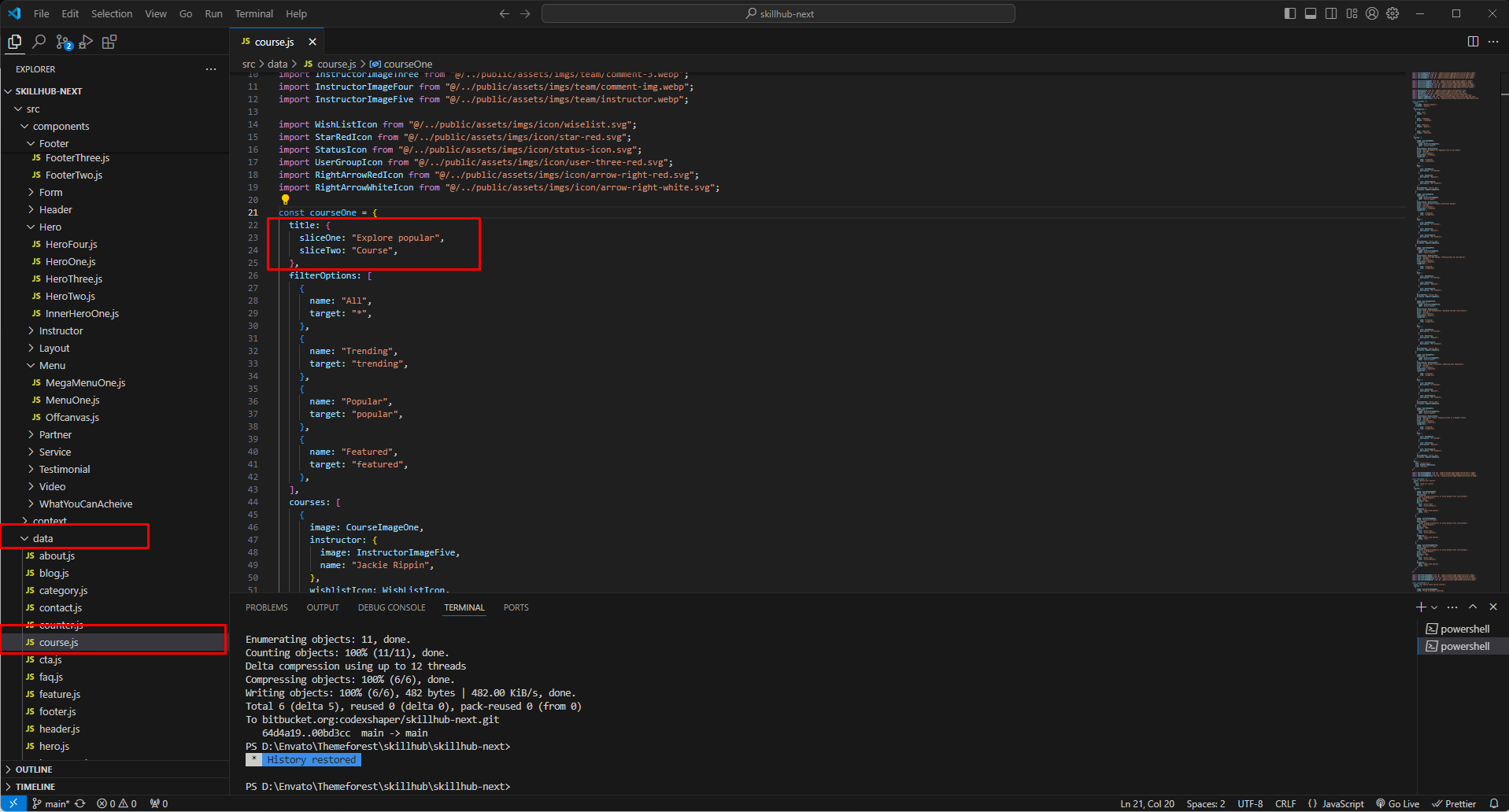Switch to the PROBLEMS panel tab

tap(267, 607)
